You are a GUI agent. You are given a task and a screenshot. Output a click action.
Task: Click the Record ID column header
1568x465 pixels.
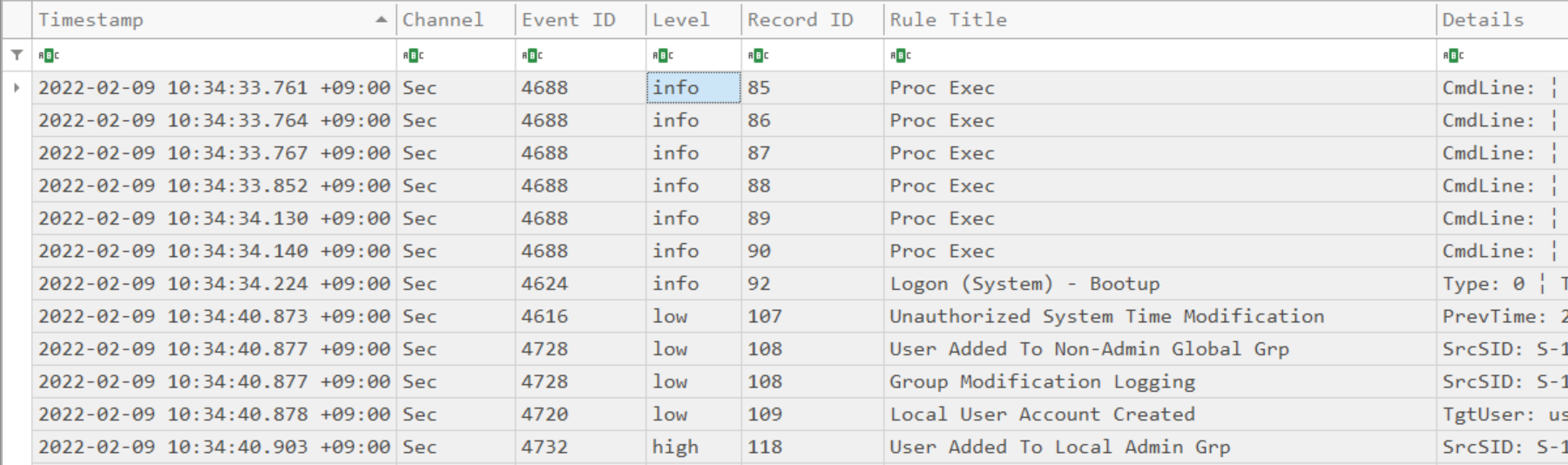[x=800, y=20]
